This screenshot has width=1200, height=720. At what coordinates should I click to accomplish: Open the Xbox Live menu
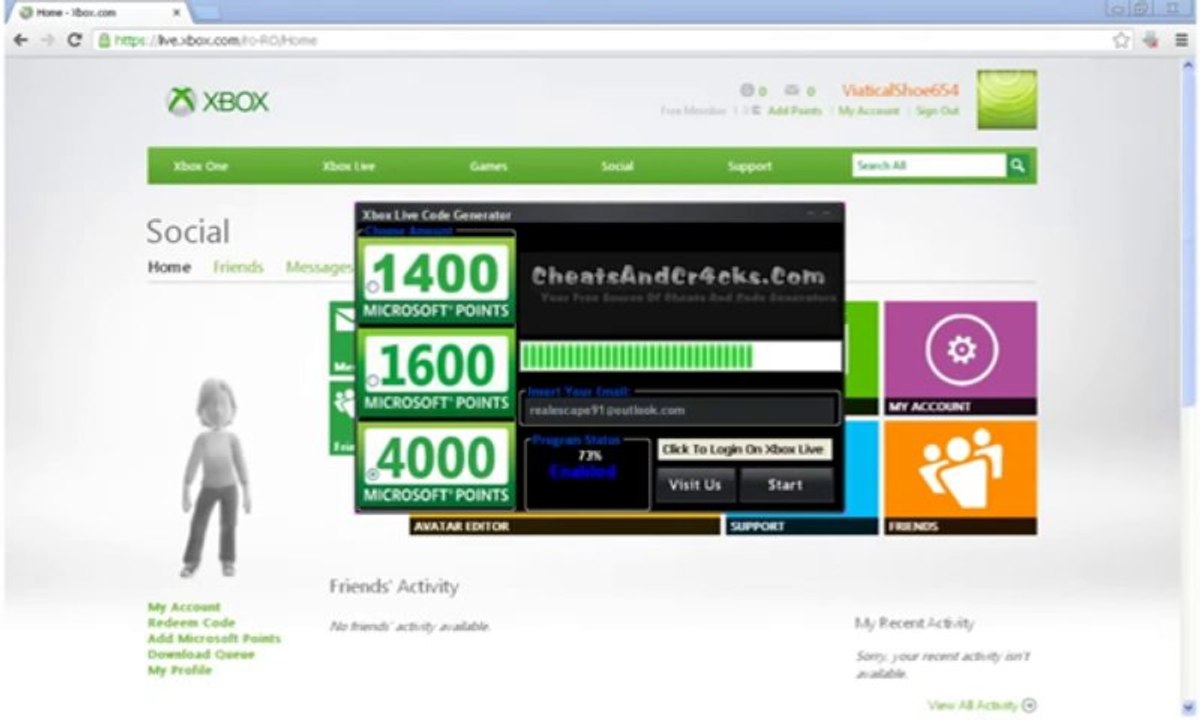click(348, 167)
